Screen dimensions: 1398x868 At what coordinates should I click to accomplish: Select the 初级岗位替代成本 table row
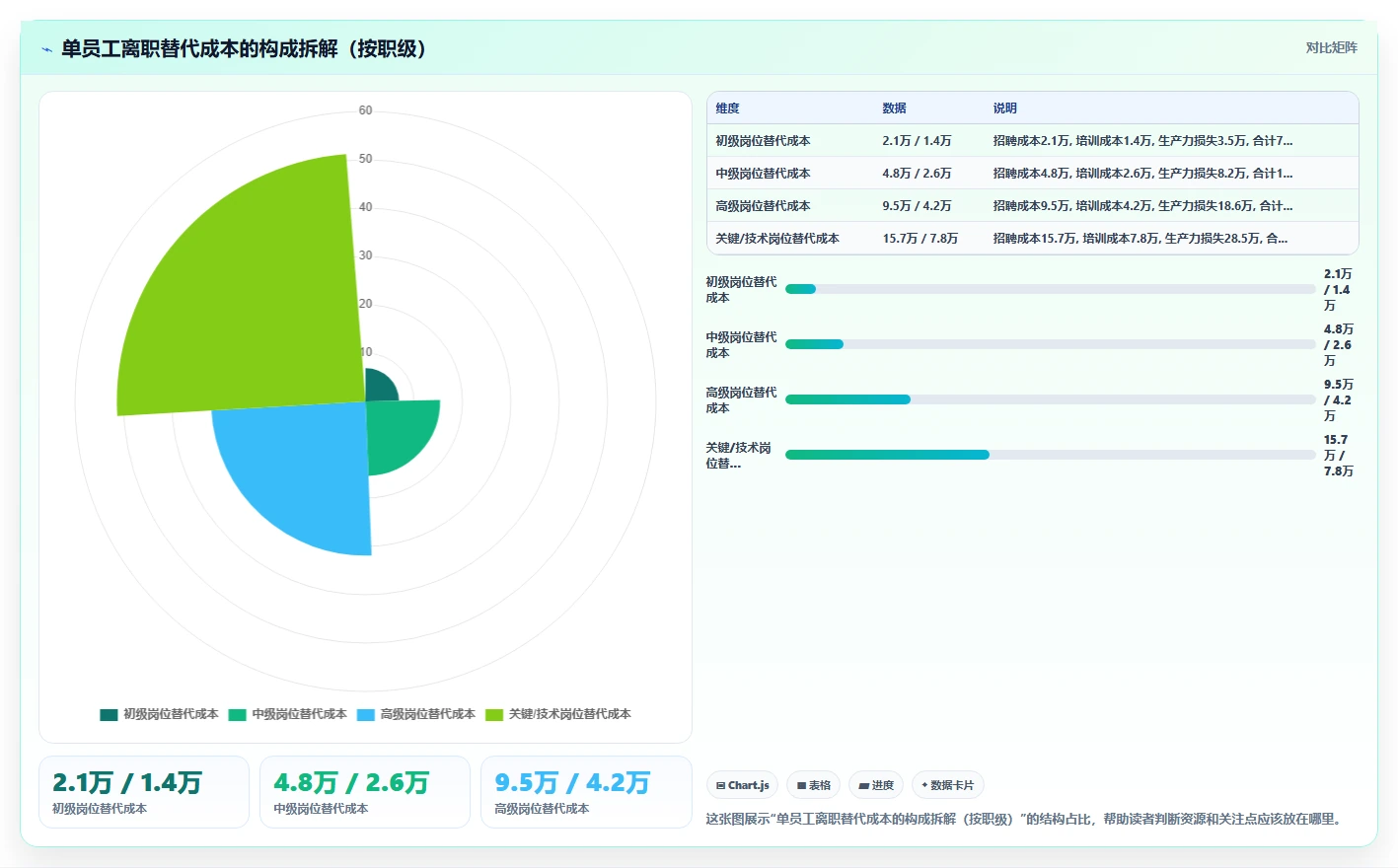point(1032,140)
